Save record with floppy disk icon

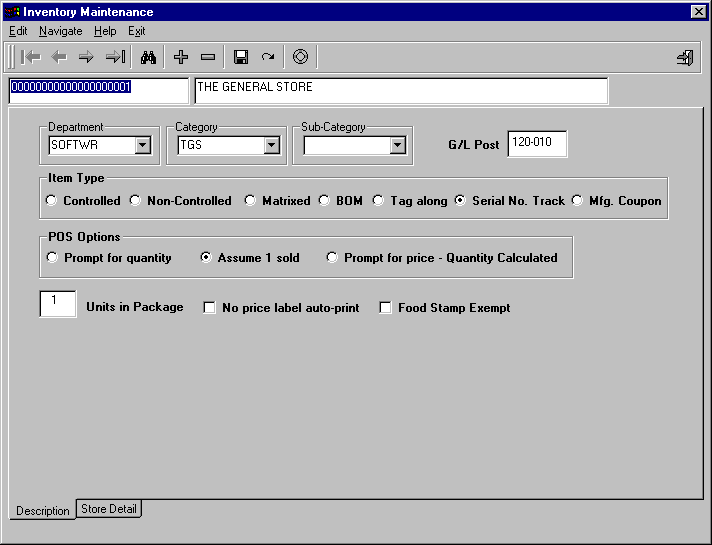[241, 57]
